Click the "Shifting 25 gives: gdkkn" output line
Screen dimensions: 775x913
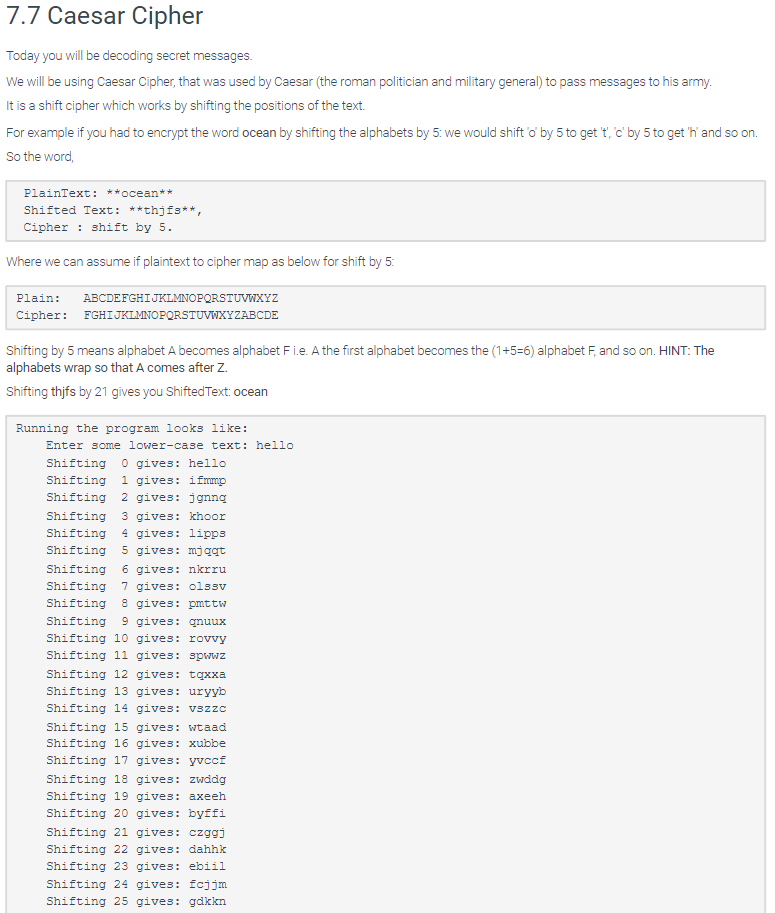136,901
